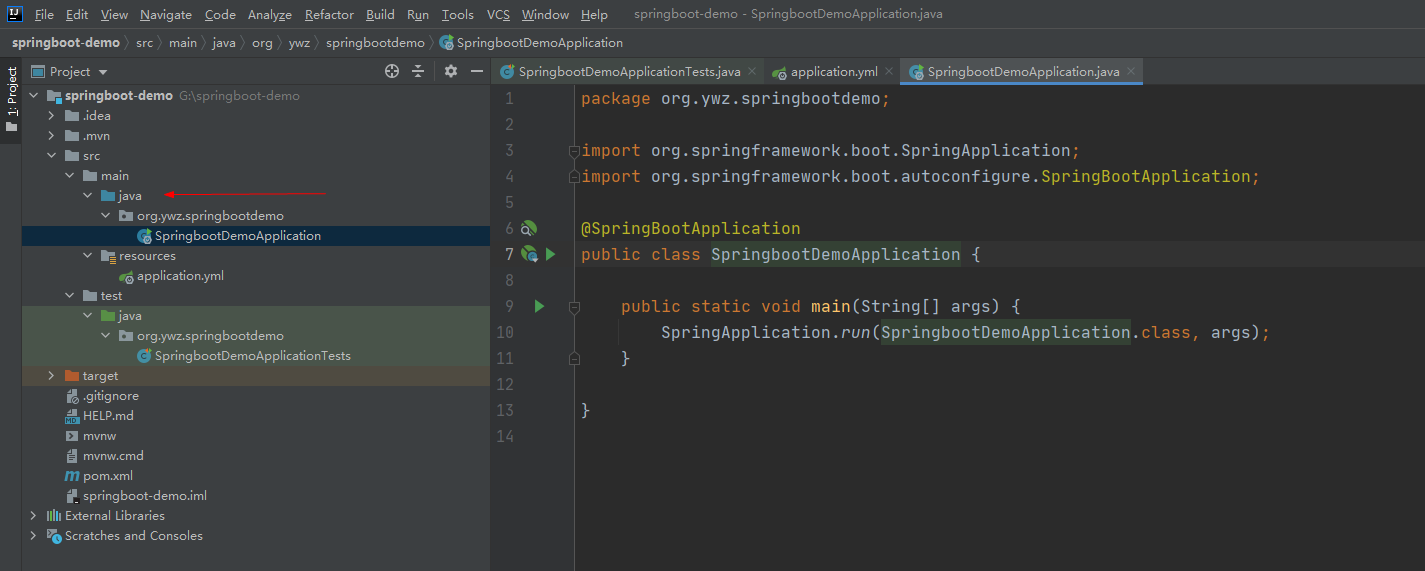This screenshot has height=571, width=1425.
Task: Click the ywz breadcrumb in navigation bar
Action: pos(299,43)
